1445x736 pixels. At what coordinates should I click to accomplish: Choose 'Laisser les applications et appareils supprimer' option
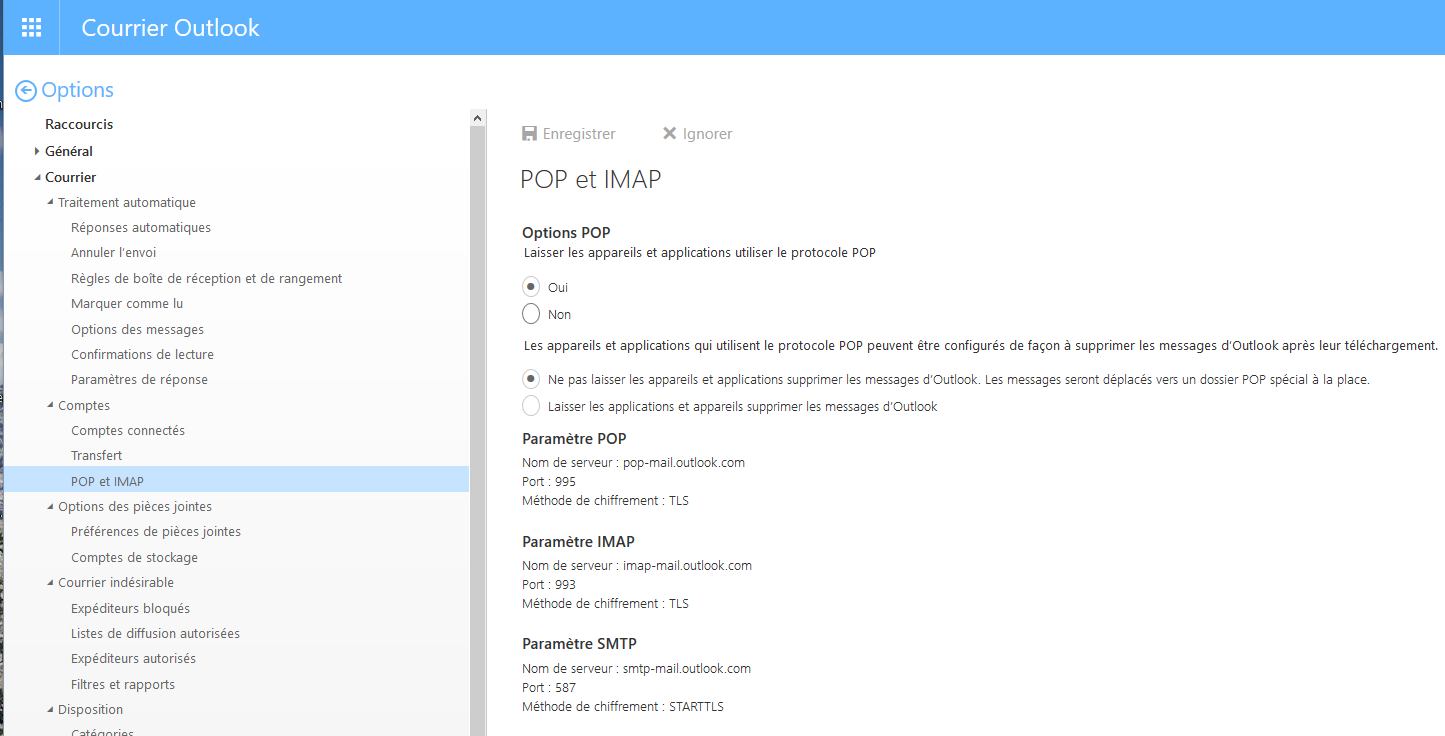click(x=531, y=406)
